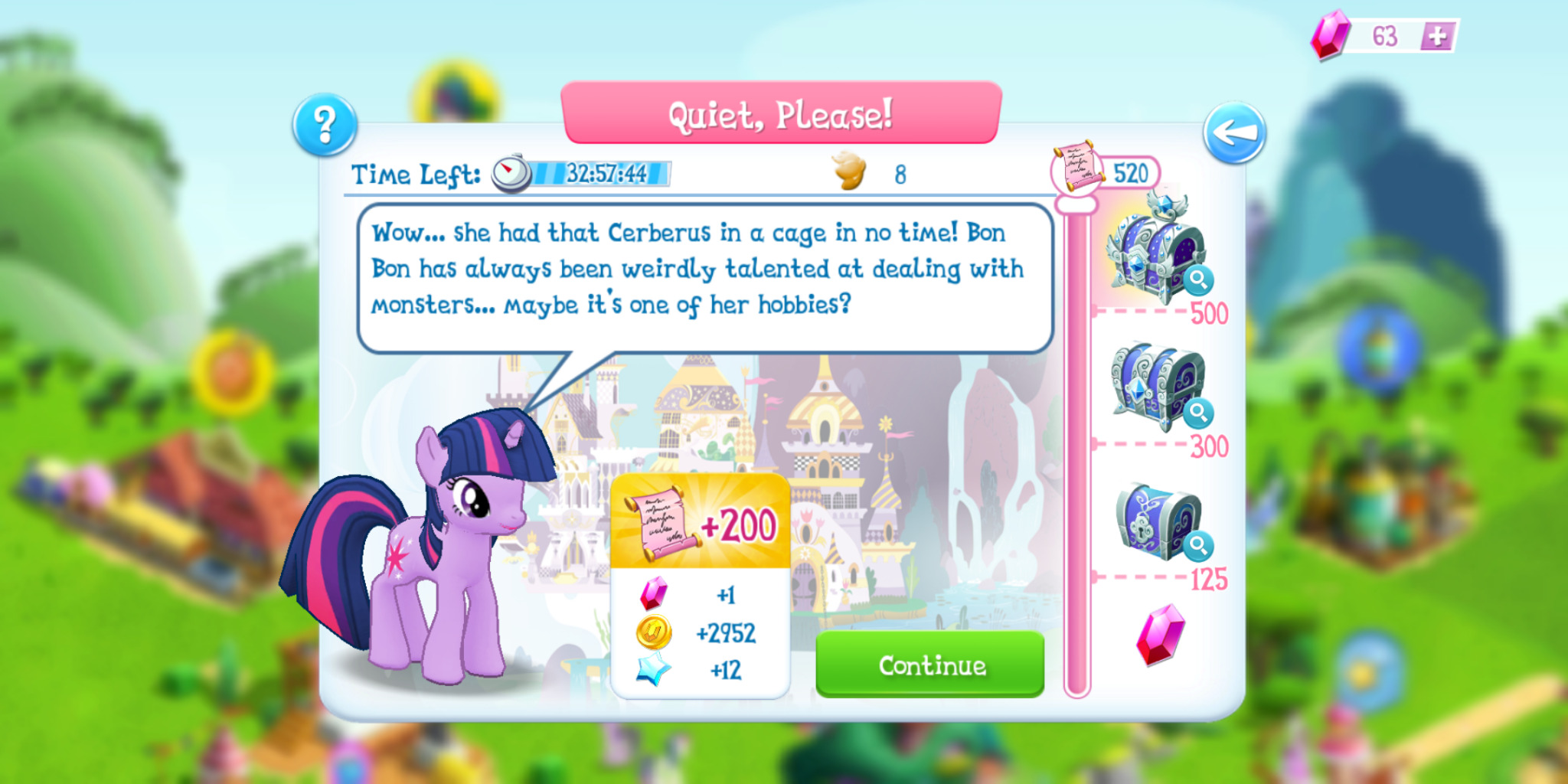Click the scroll icon showing 520 points
1568x784 pixels.
(1078, 166)
